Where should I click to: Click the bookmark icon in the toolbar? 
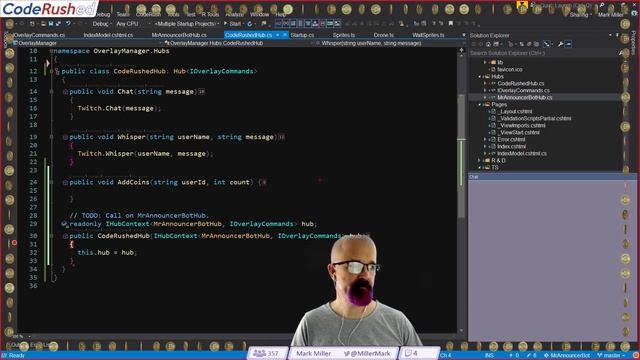(x=451, y=24)
